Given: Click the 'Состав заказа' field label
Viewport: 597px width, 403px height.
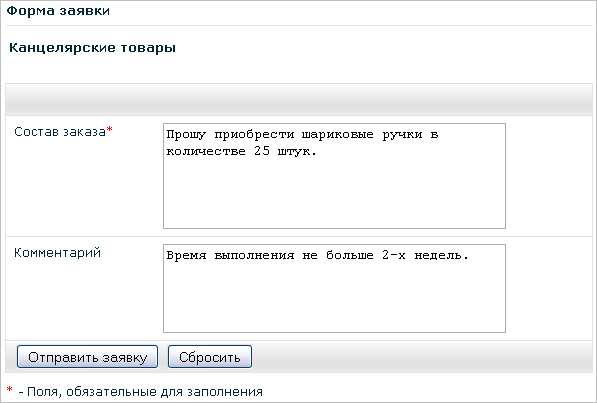Looking at the screenshot, I should (x=60, y=131).
